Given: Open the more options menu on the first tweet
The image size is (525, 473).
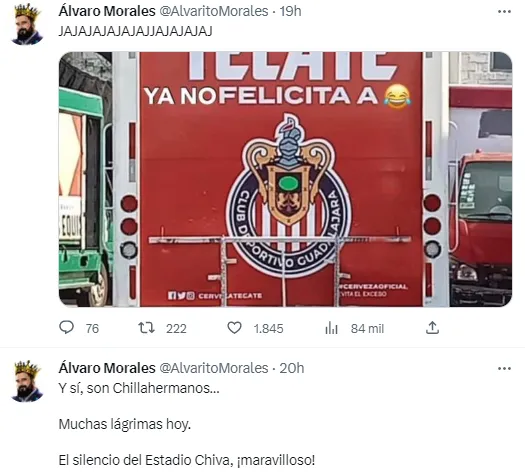Looking at the screenshot, I should (504, 11).
